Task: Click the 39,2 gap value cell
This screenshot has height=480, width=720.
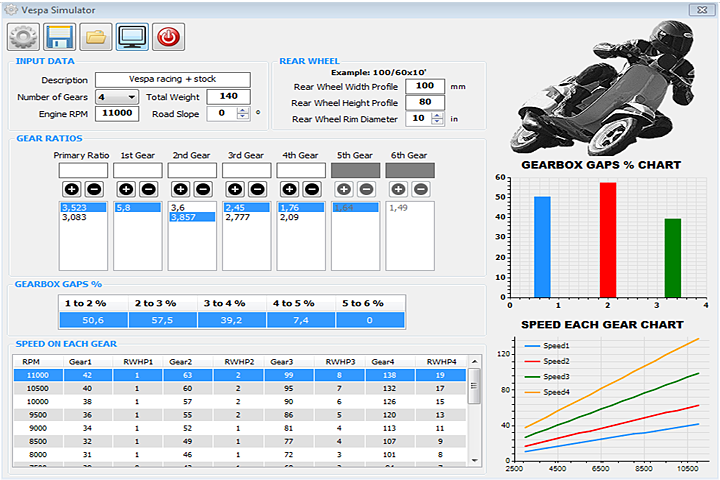Action: pyautogui.click(x=231, y=320)
